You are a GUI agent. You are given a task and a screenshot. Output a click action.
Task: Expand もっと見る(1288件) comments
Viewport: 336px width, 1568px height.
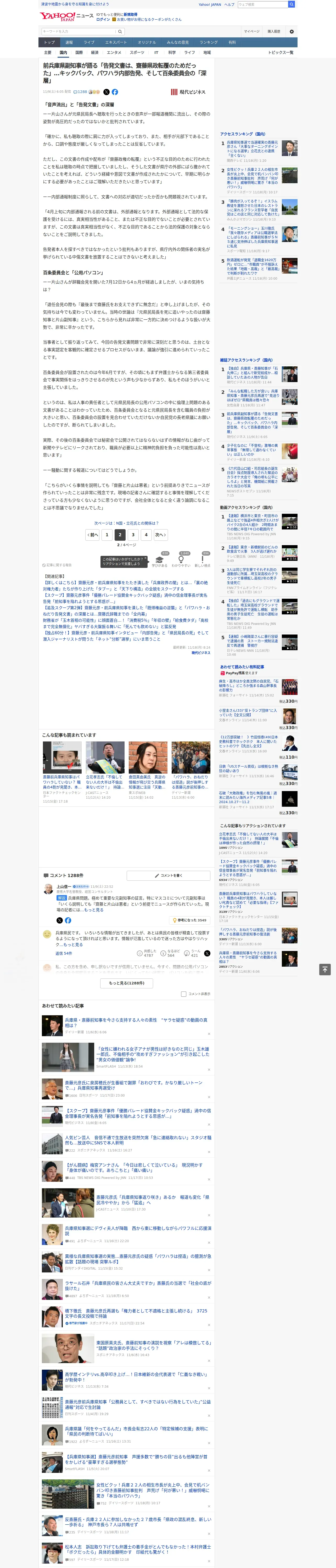point(127,983)
